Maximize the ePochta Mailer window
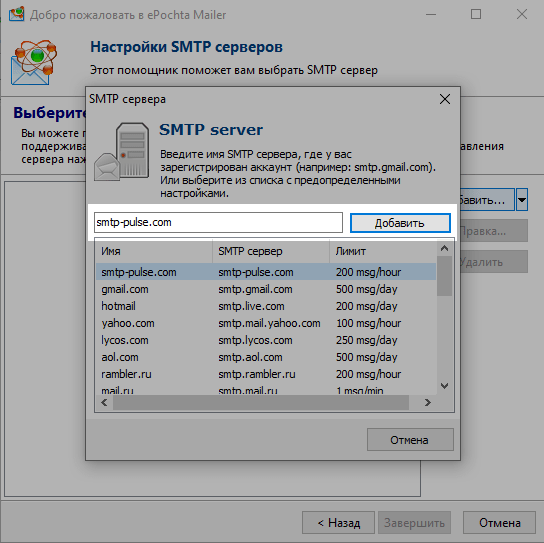The image size is (544, 543). 476,14
